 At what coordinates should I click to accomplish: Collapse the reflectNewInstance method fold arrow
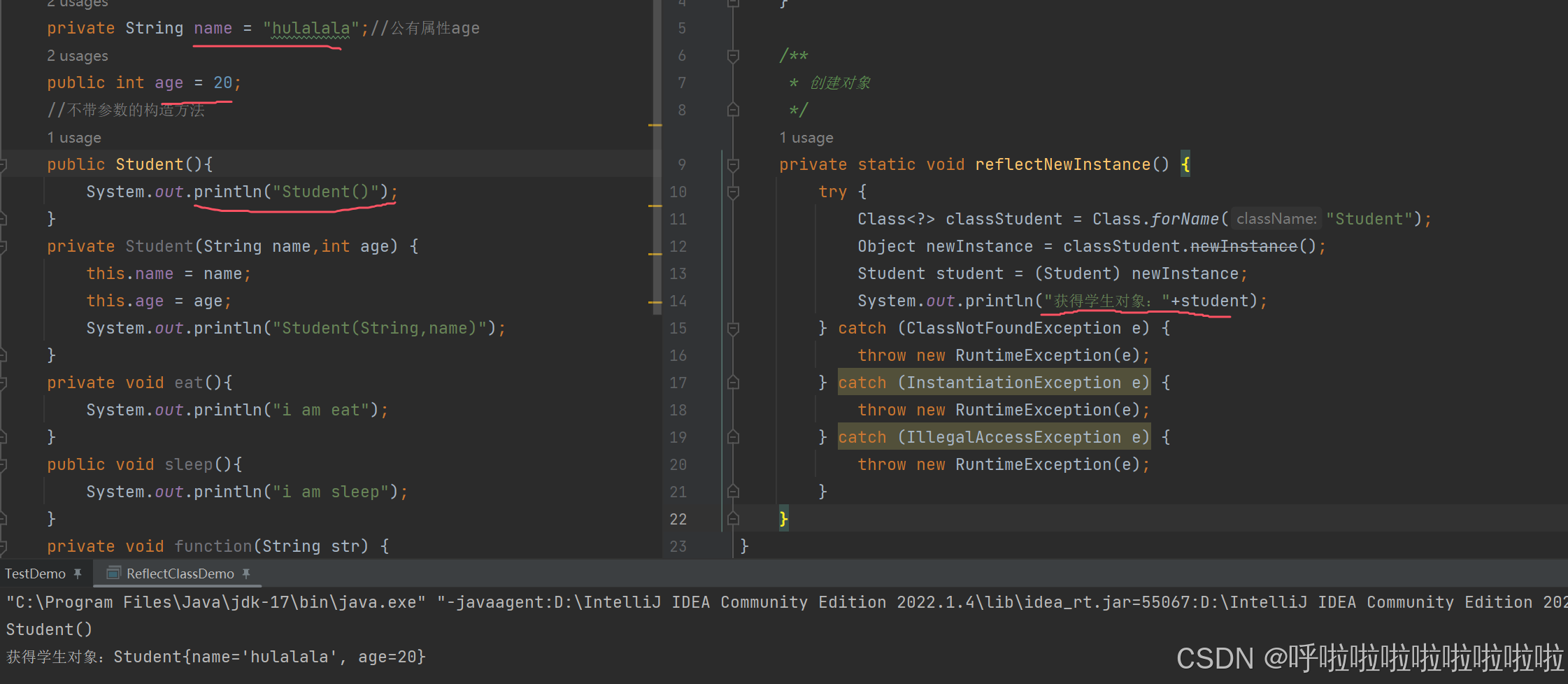coord(733,164)
